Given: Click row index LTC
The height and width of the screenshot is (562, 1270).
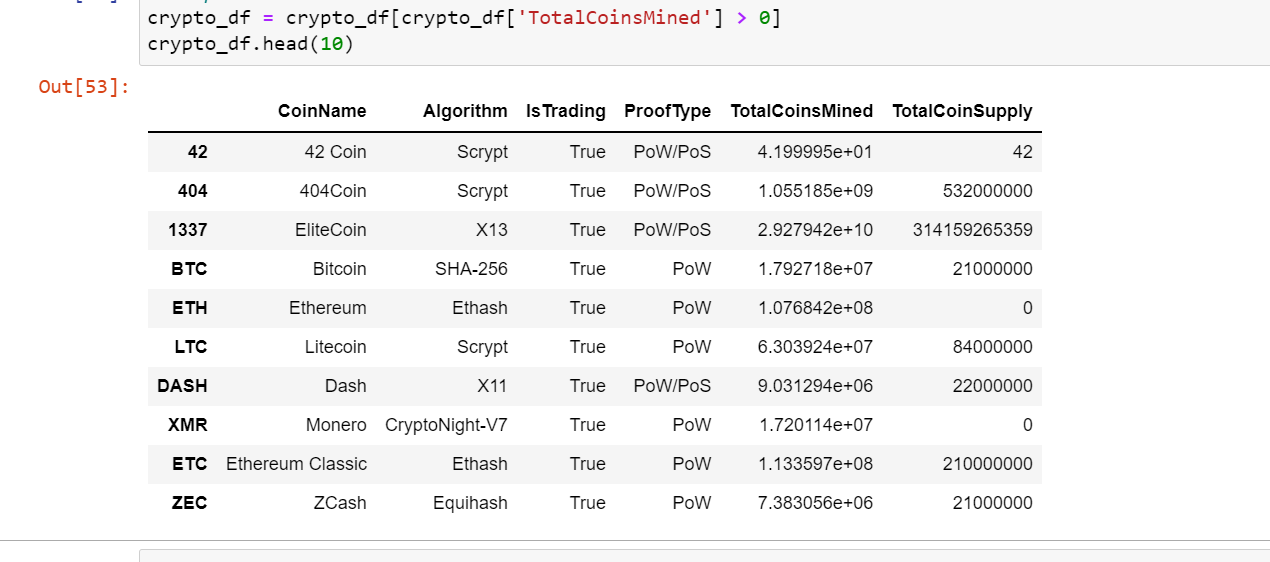Looking at the screenshot, I should (x=190, y=347).
